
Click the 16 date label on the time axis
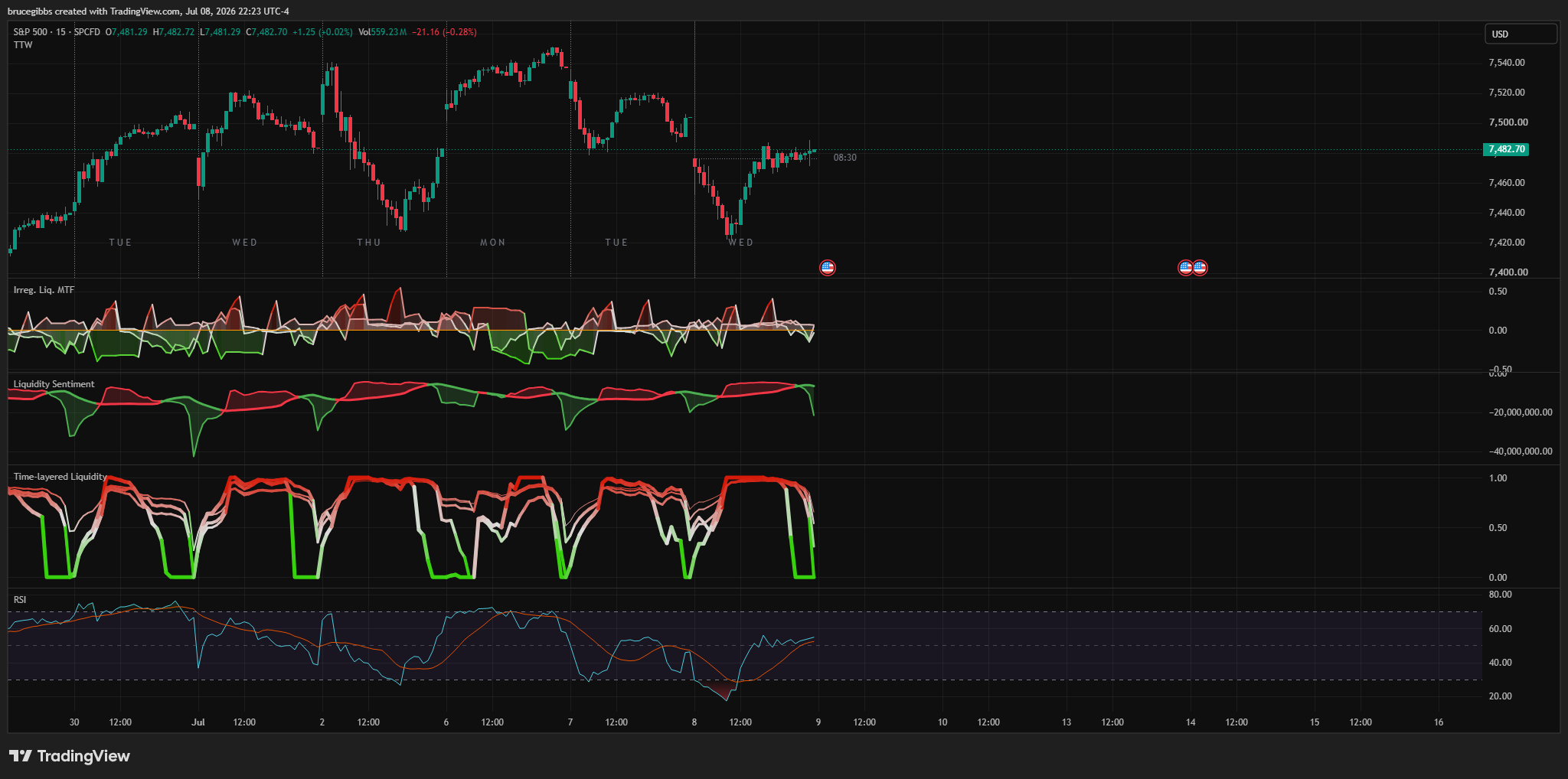coord(1439,722)
